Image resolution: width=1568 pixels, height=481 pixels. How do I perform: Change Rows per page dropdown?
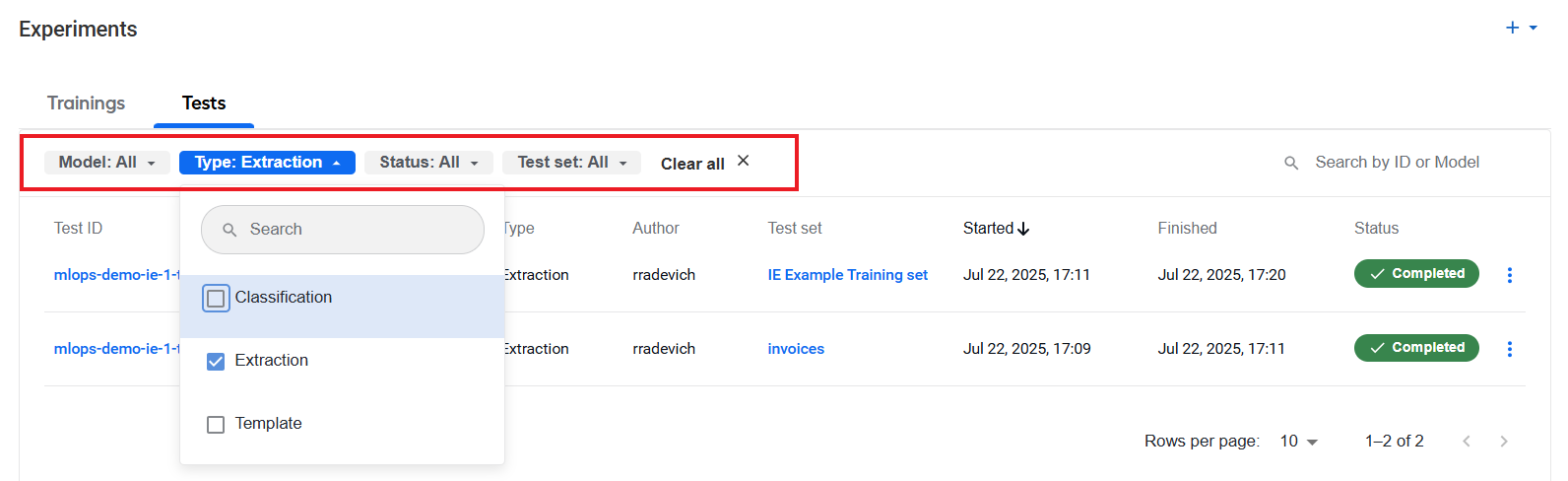pyautogui.click(x=1298, y=442)
